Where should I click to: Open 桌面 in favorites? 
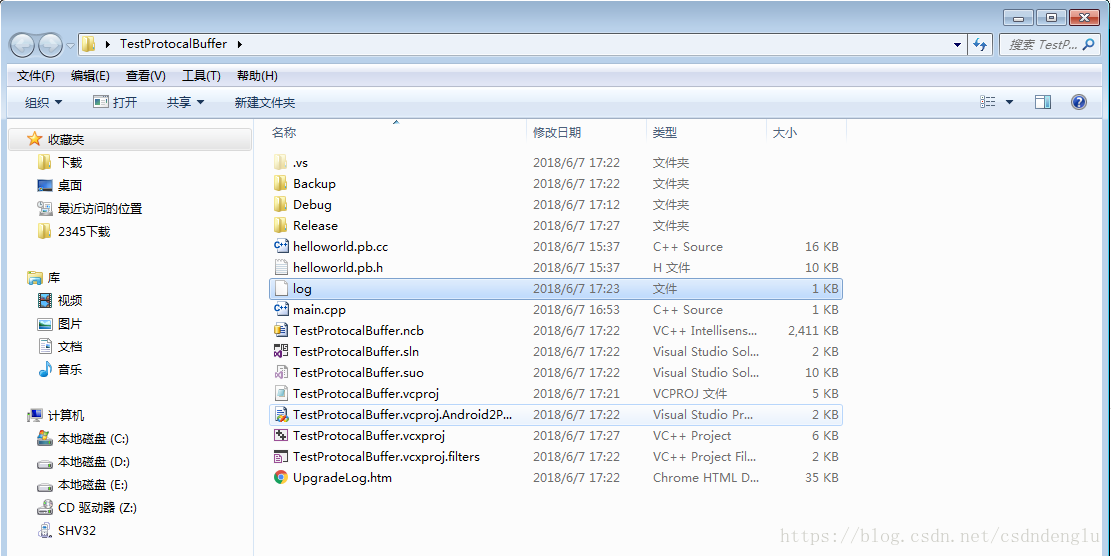(x=70, y=186)
